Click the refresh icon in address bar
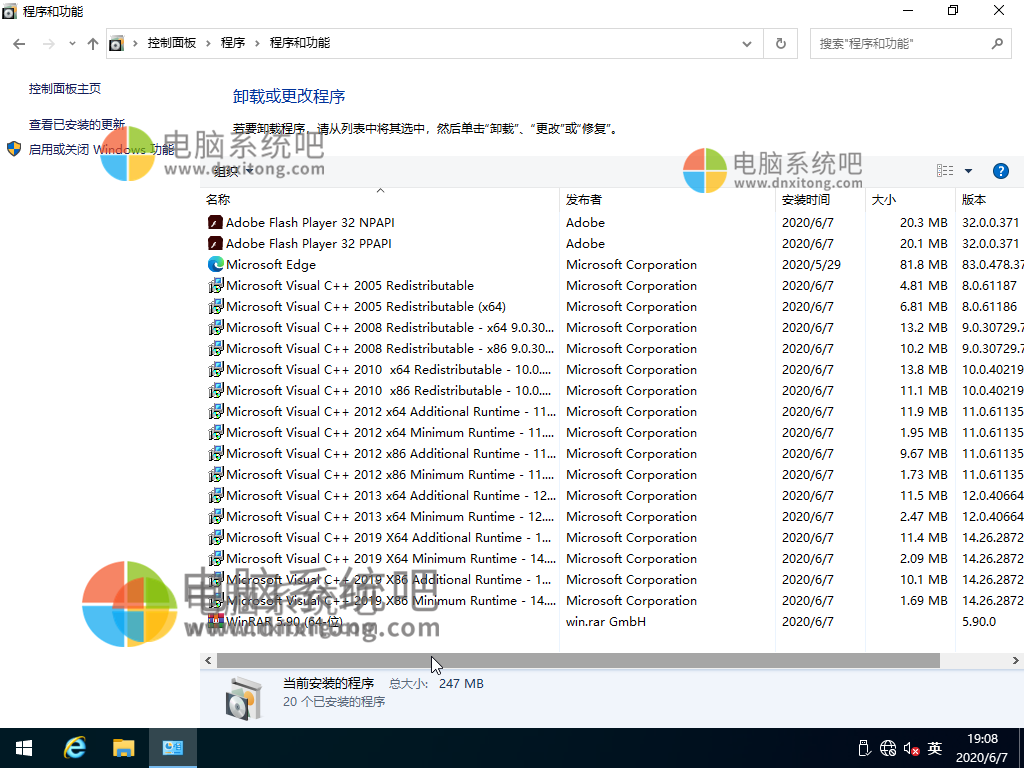The height and width of the screenshot is (768, 1024). pos(779,43)
